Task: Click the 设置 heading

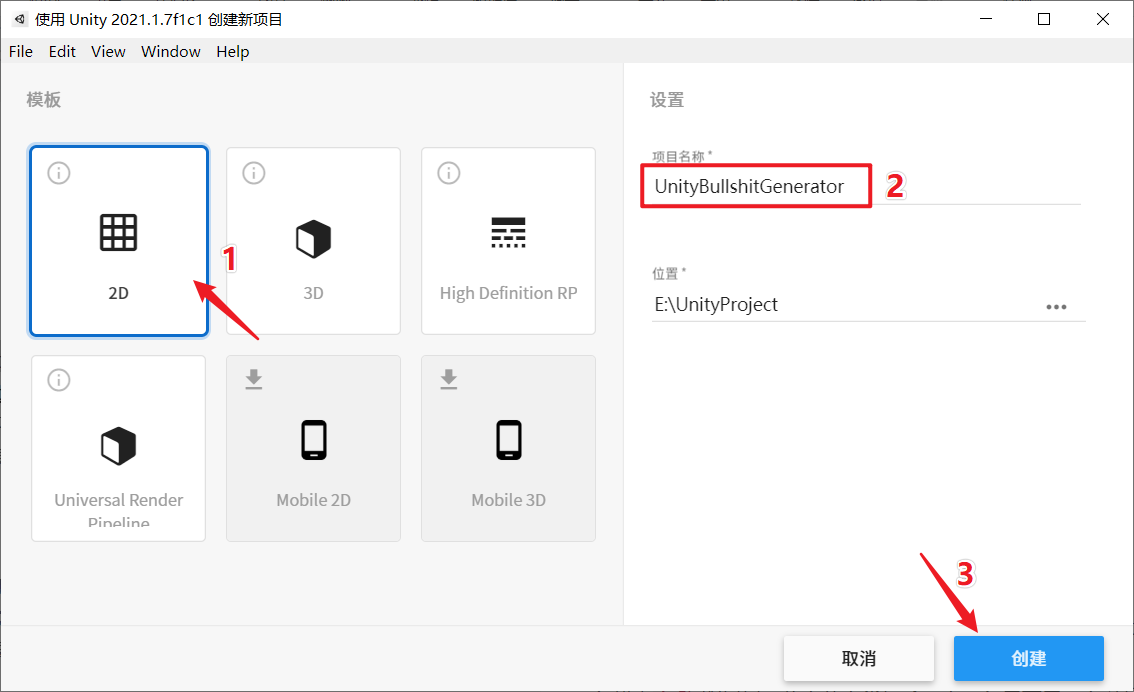Action: [667, 100]
